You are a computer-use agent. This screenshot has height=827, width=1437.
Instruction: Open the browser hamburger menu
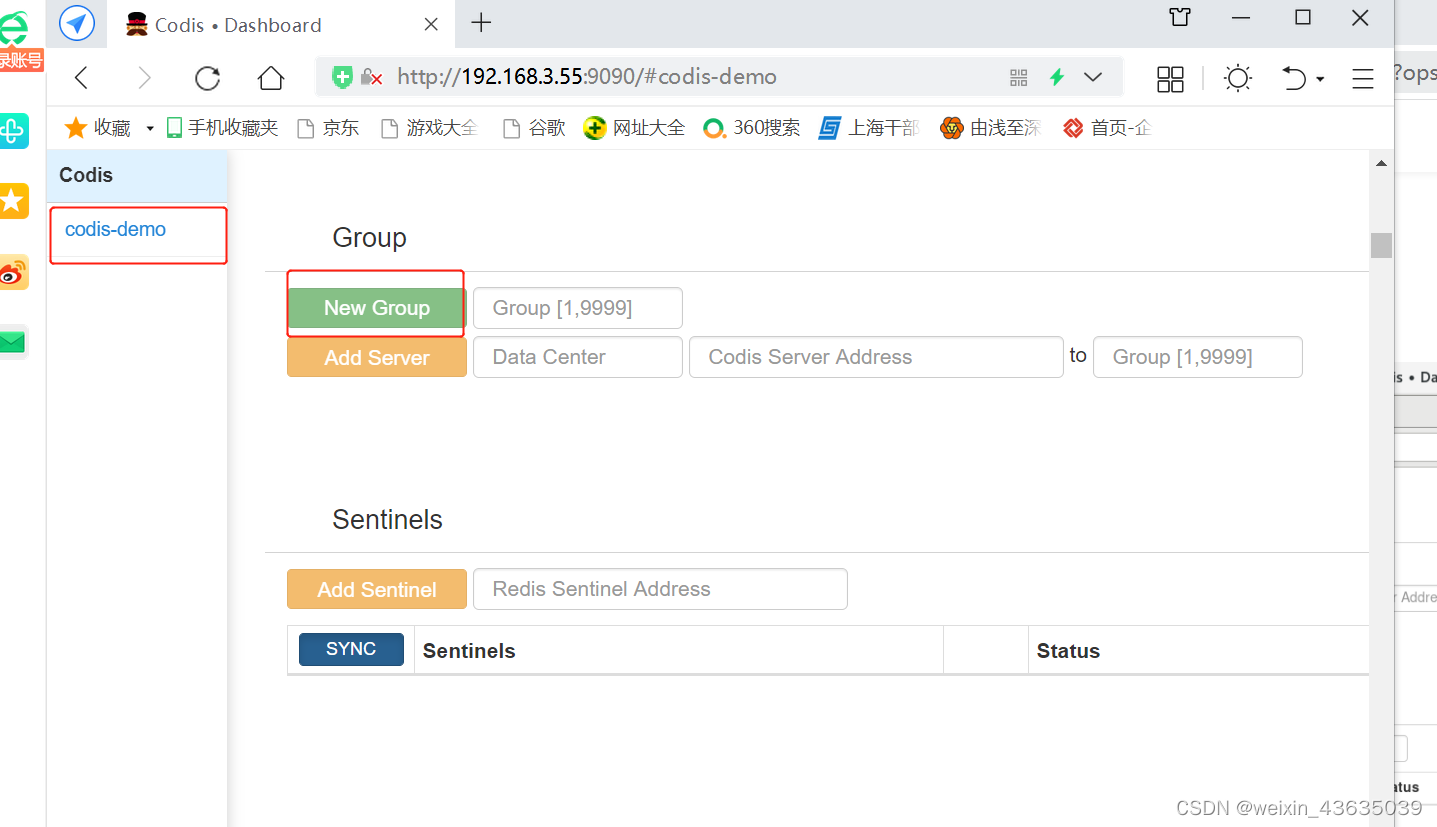[x=1362, y=78]
